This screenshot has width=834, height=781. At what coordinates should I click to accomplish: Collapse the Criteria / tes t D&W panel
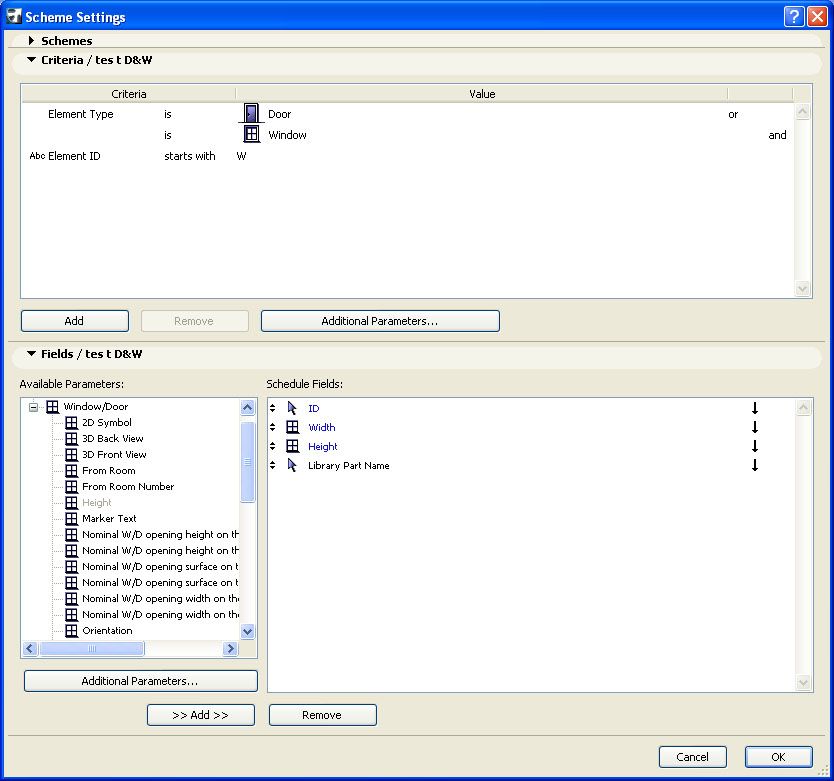[31, 60]
